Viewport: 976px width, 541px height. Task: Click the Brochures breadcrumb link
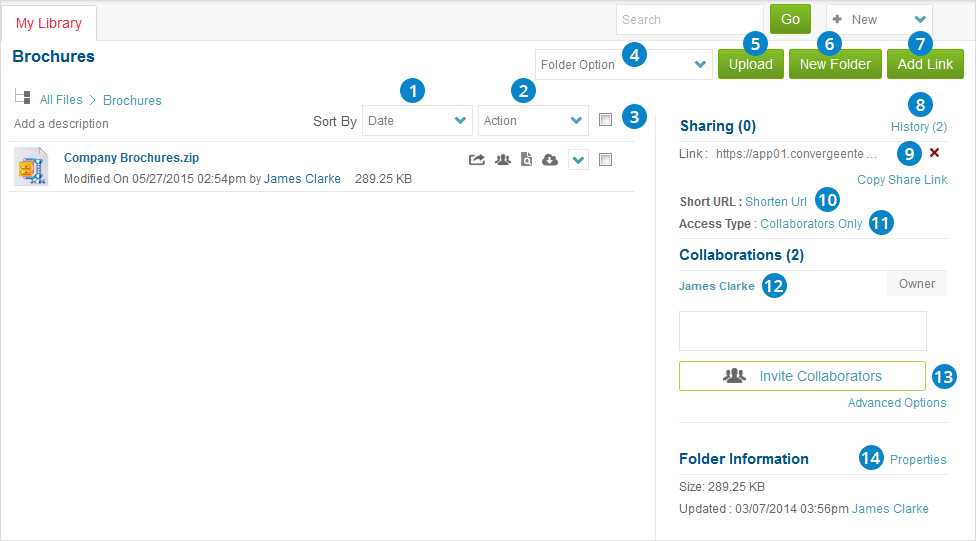tap(132, 100)
